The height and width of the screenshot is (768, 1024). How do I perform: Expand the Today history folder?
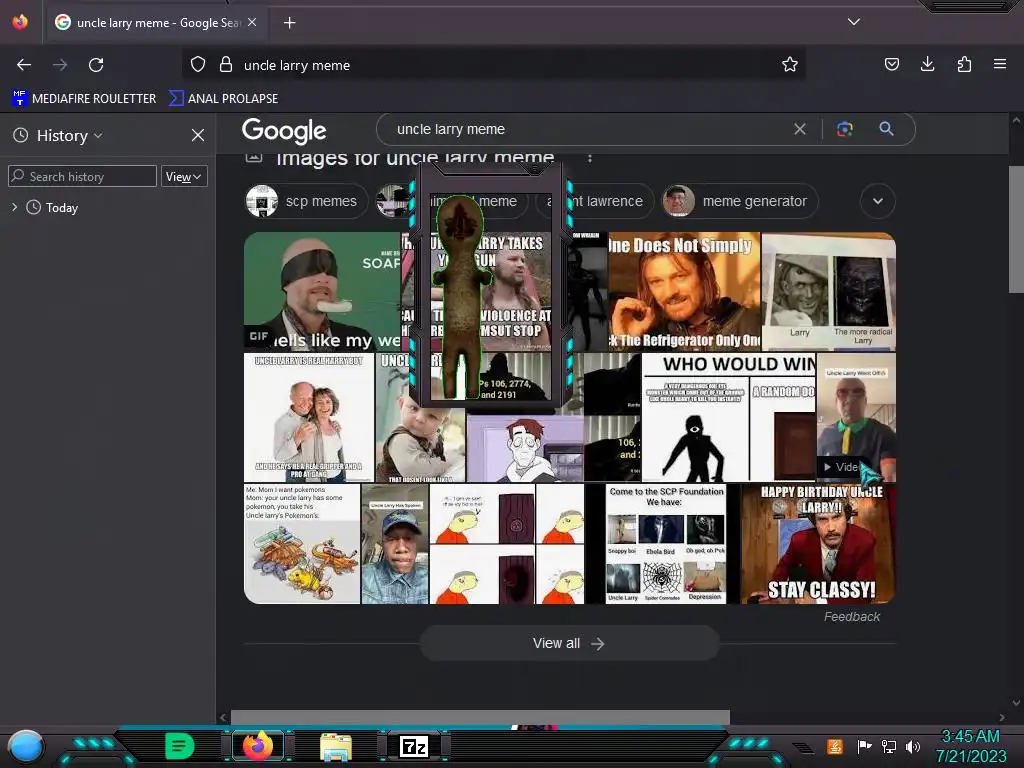pyautogui.click(x=14, y=207)
